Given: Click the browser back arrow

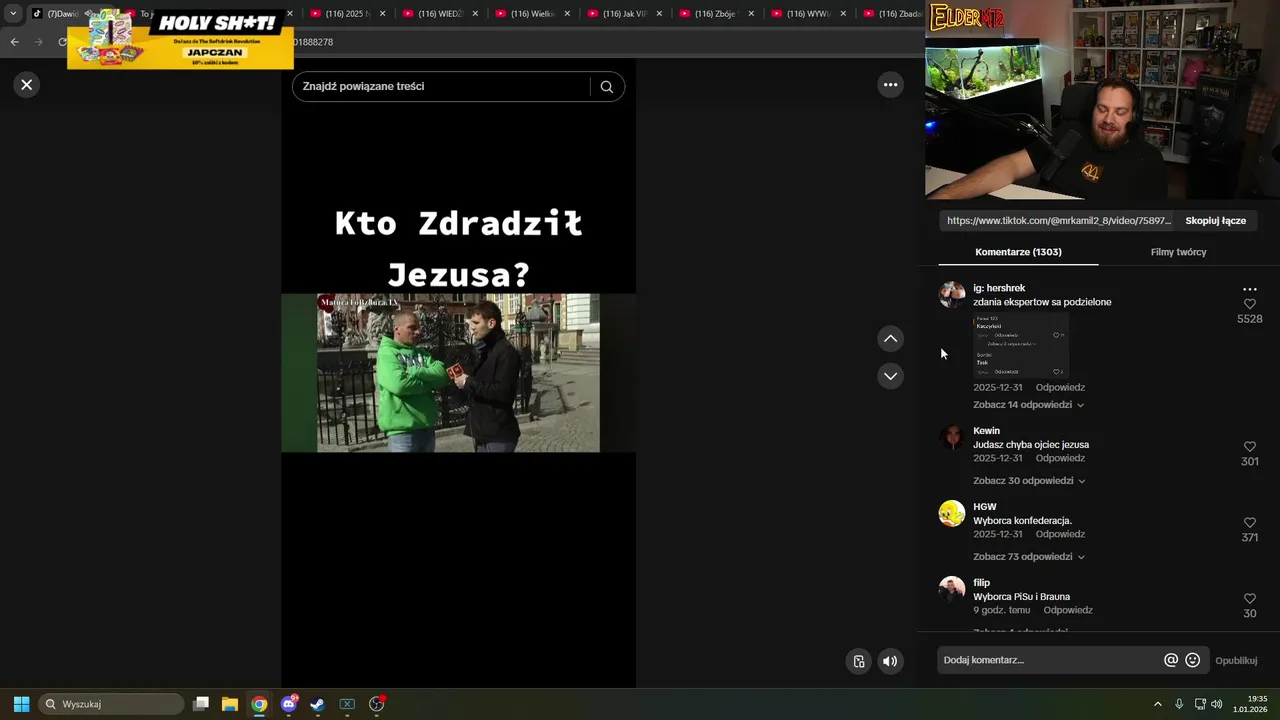Looking at the screenshot, I should (14, 42).
